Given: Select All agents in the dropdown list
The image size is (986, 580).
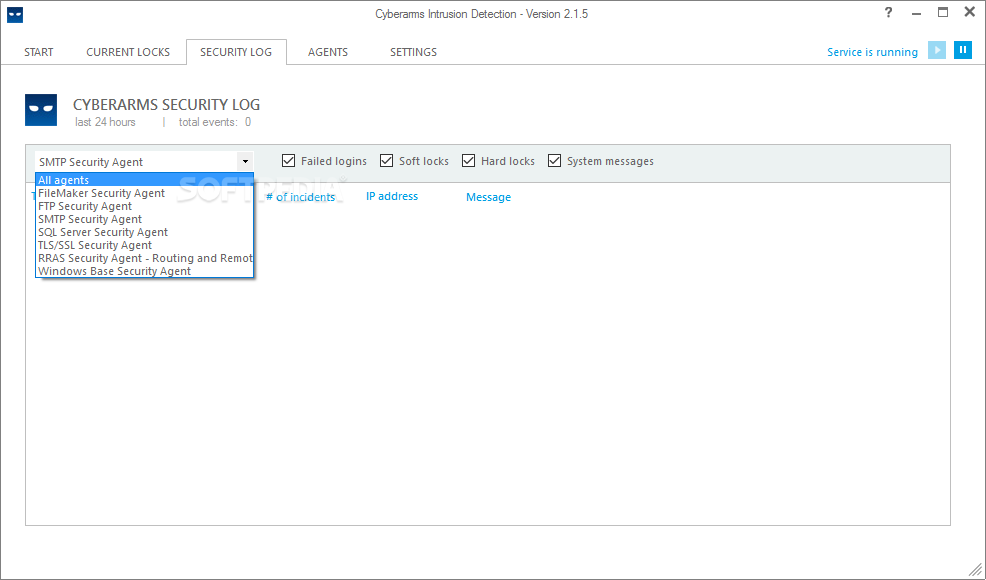Looking at the screenshot, I should click(x=145, y=180).
